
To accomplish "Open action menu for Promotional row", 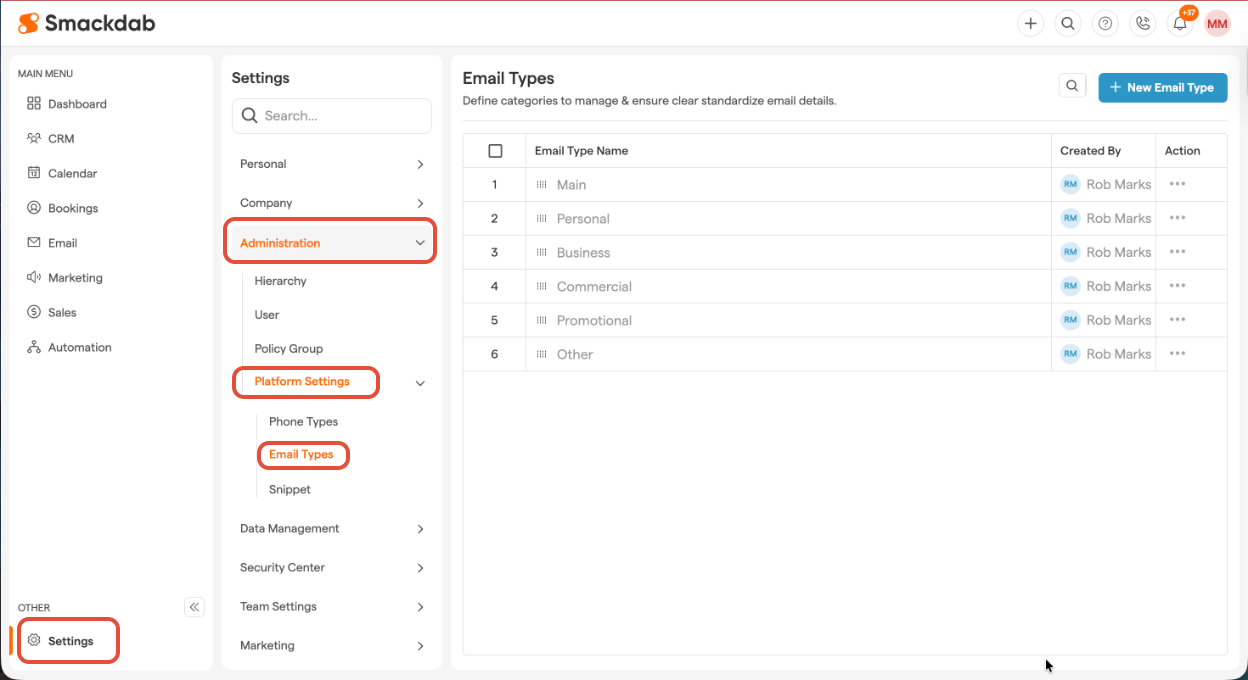I will 1177,320.
